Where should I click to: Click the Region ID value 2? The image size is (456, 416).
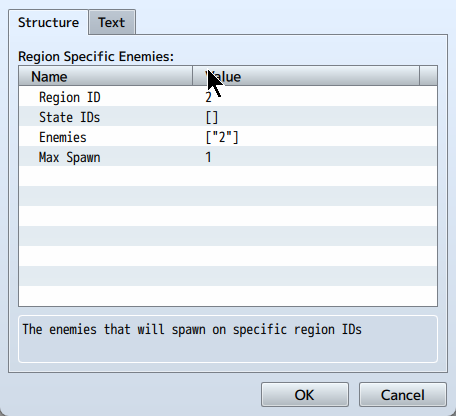click(208, 97)
